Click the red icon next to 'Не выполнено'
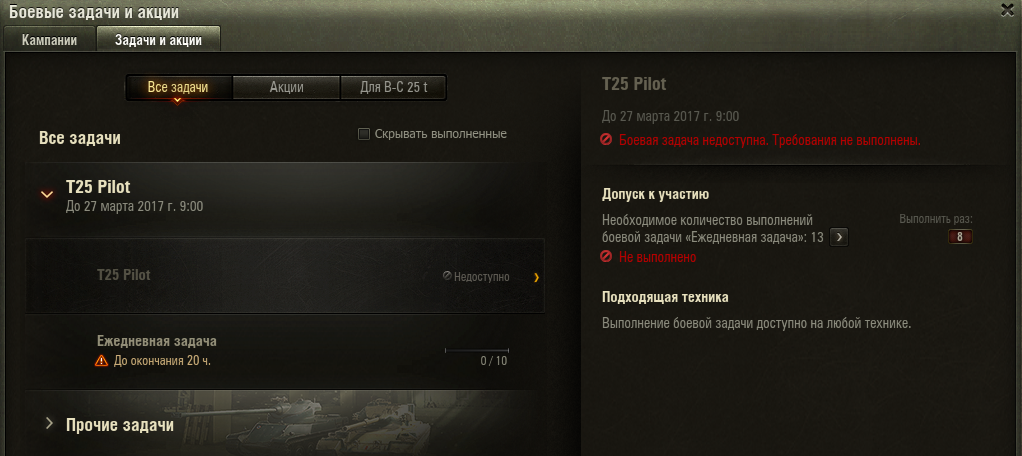Viewport: 1022px width, 456px height. 606,257
